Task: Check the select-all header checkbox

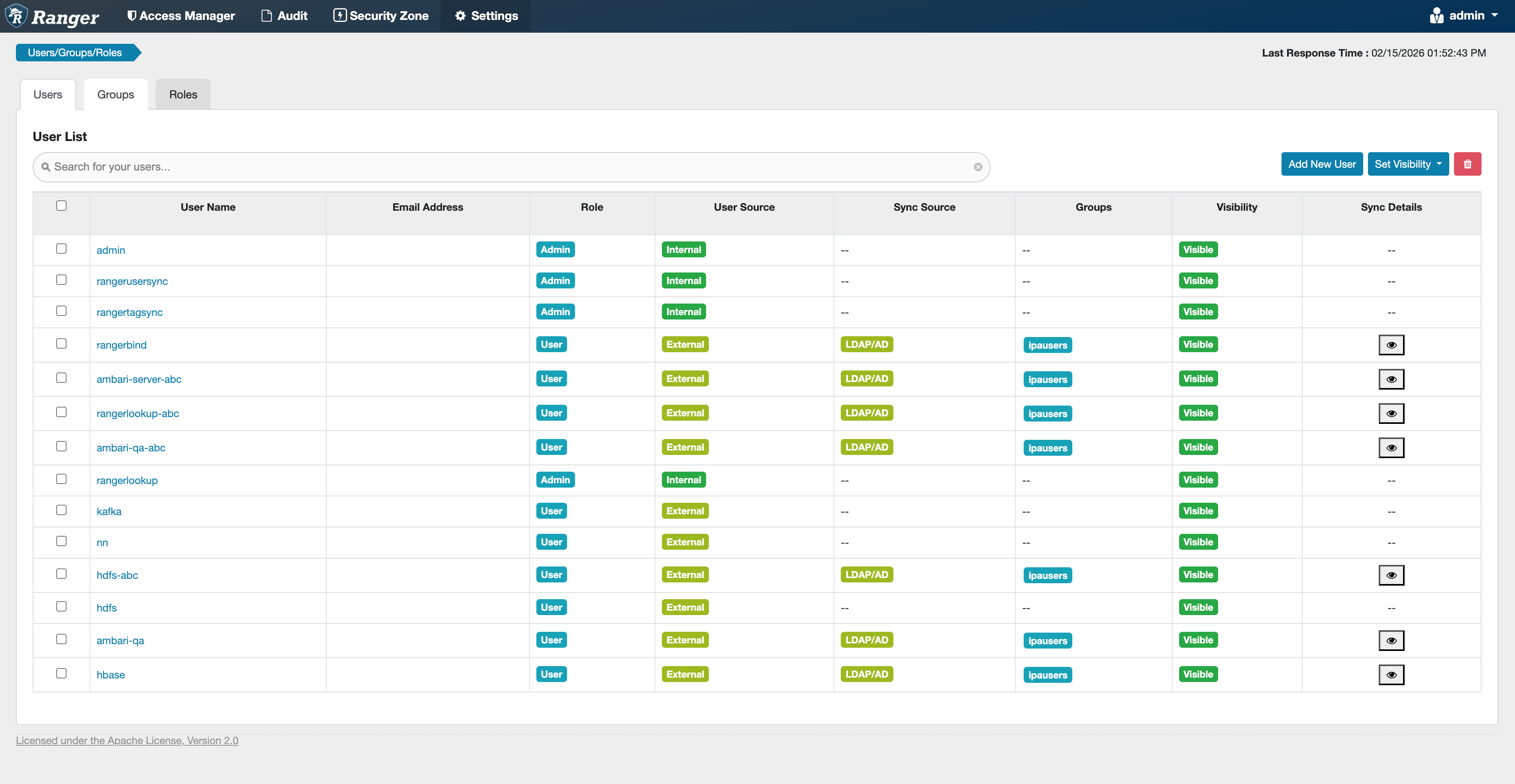Action: coord(61,206)
